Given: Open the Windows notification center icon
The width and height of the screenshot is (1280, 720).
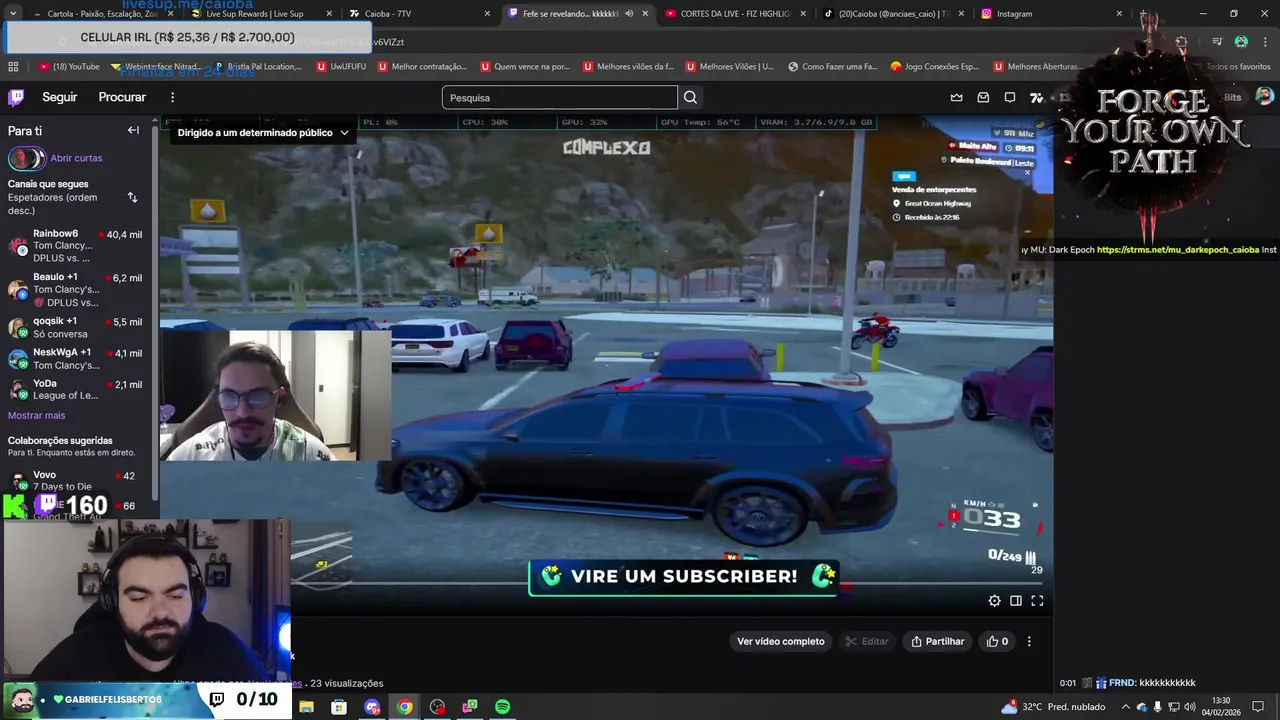Looking at the screenshot, I should pos(1258,707).
